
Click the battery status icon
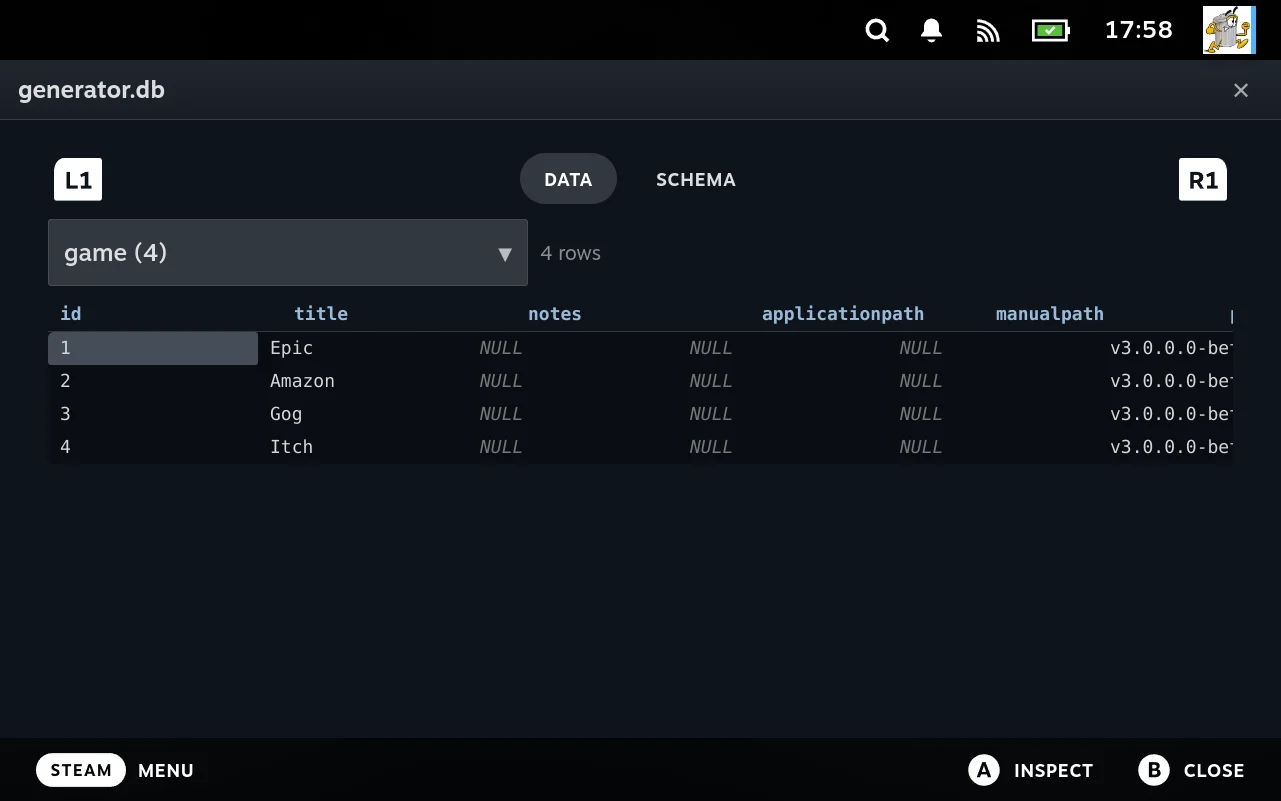(1050, 31)
